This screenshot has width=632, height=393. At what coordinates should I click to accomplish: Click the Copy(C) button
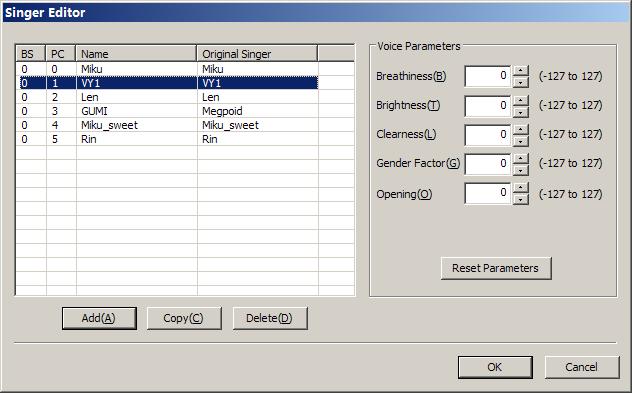click(x=184, y=318)
